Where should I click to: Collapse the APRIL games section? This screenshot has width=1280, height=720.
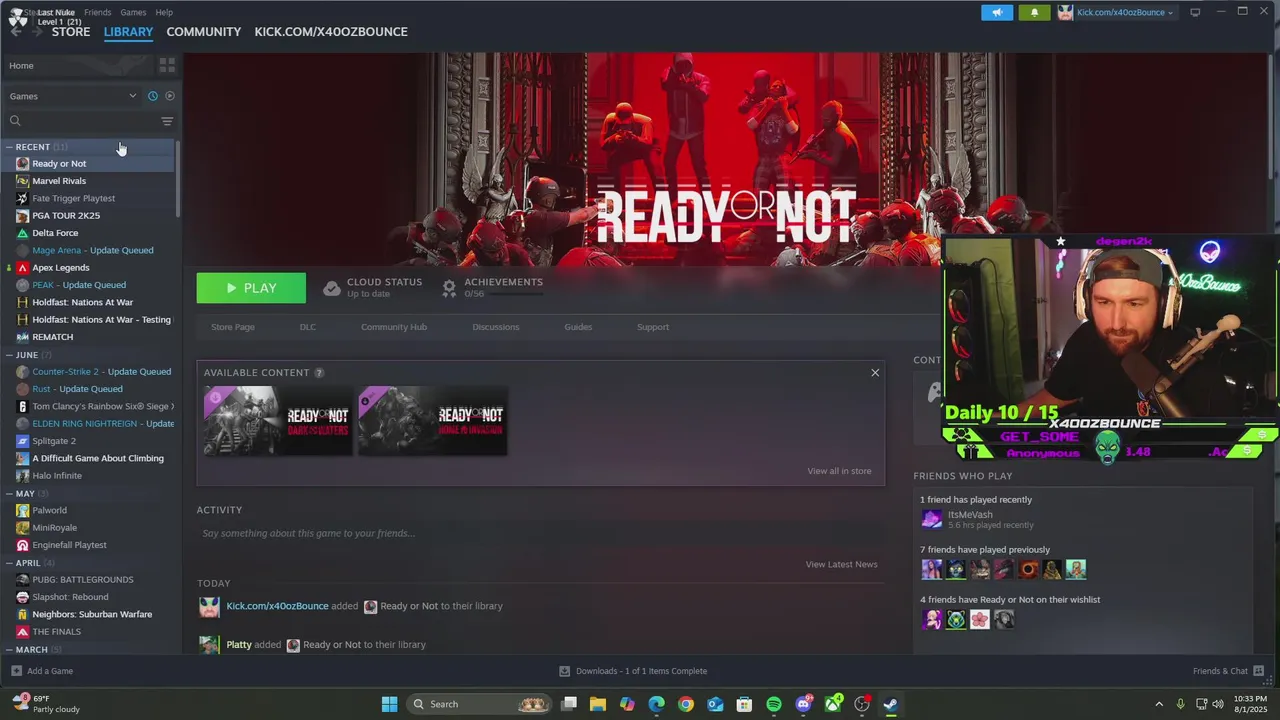coord(9,563)
